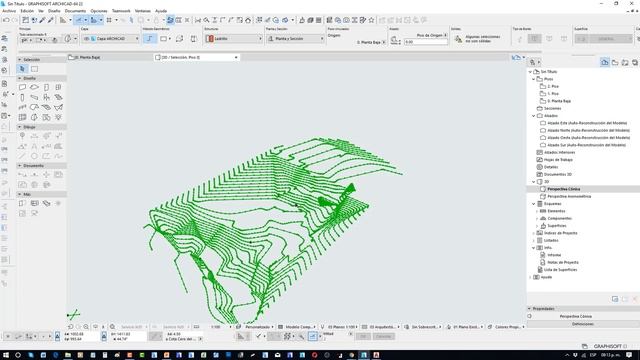
Task: Click the zoom-in magnifier at bottom left
Action: point(86,327)
